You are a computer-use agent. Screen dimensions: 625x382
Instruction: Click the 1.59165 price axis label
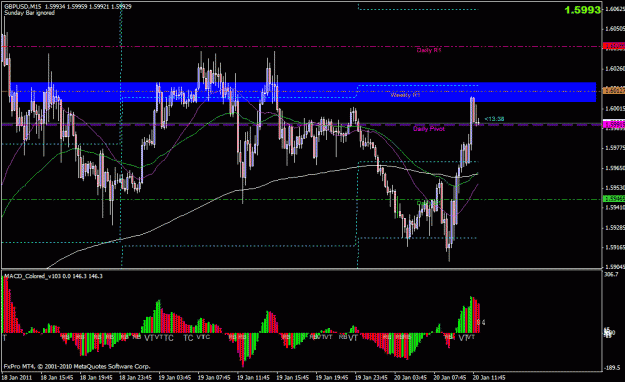[x=615, y=247]
